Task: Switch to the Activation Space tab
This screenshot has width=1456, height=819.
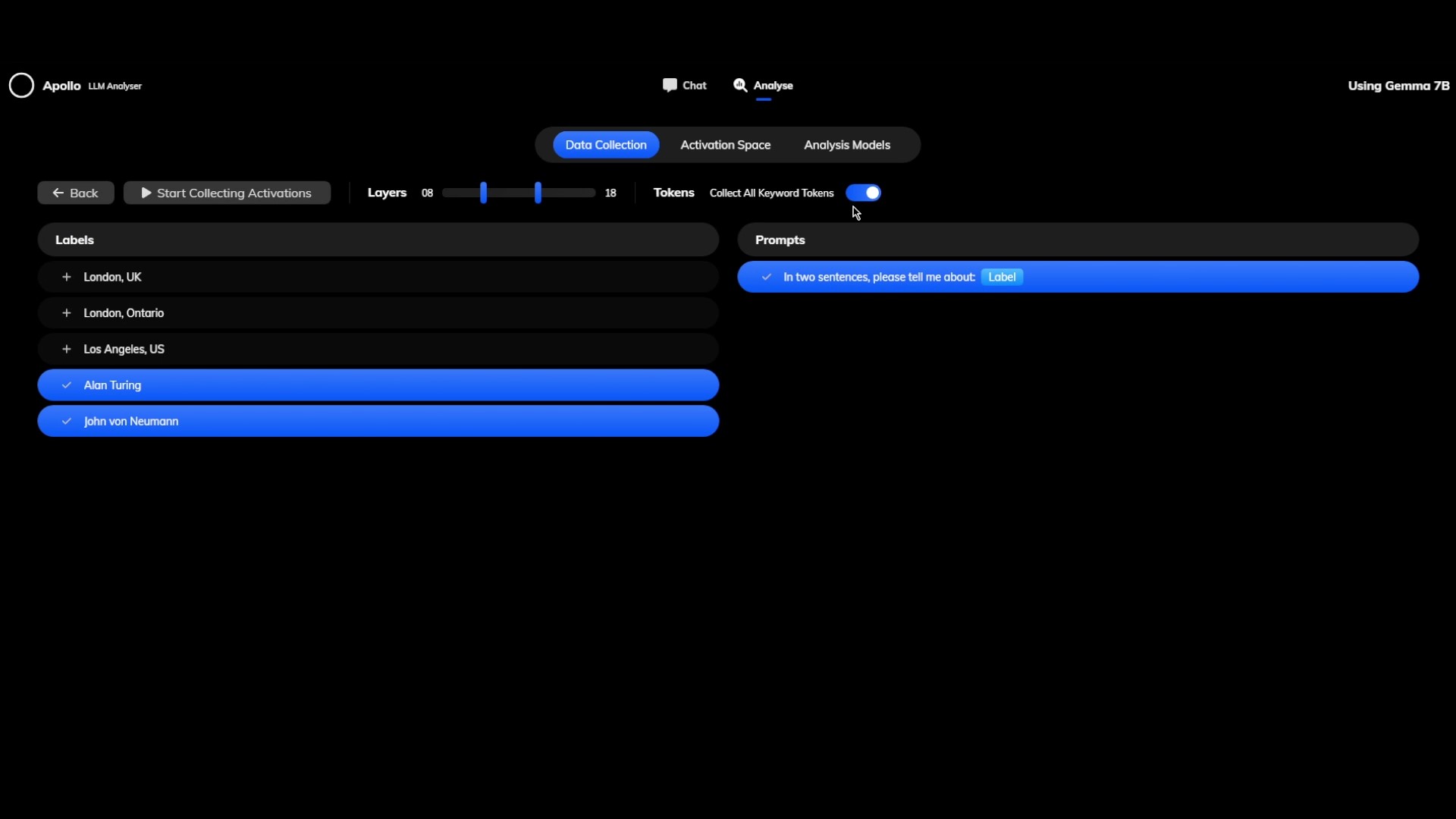Action: (725, 145)
